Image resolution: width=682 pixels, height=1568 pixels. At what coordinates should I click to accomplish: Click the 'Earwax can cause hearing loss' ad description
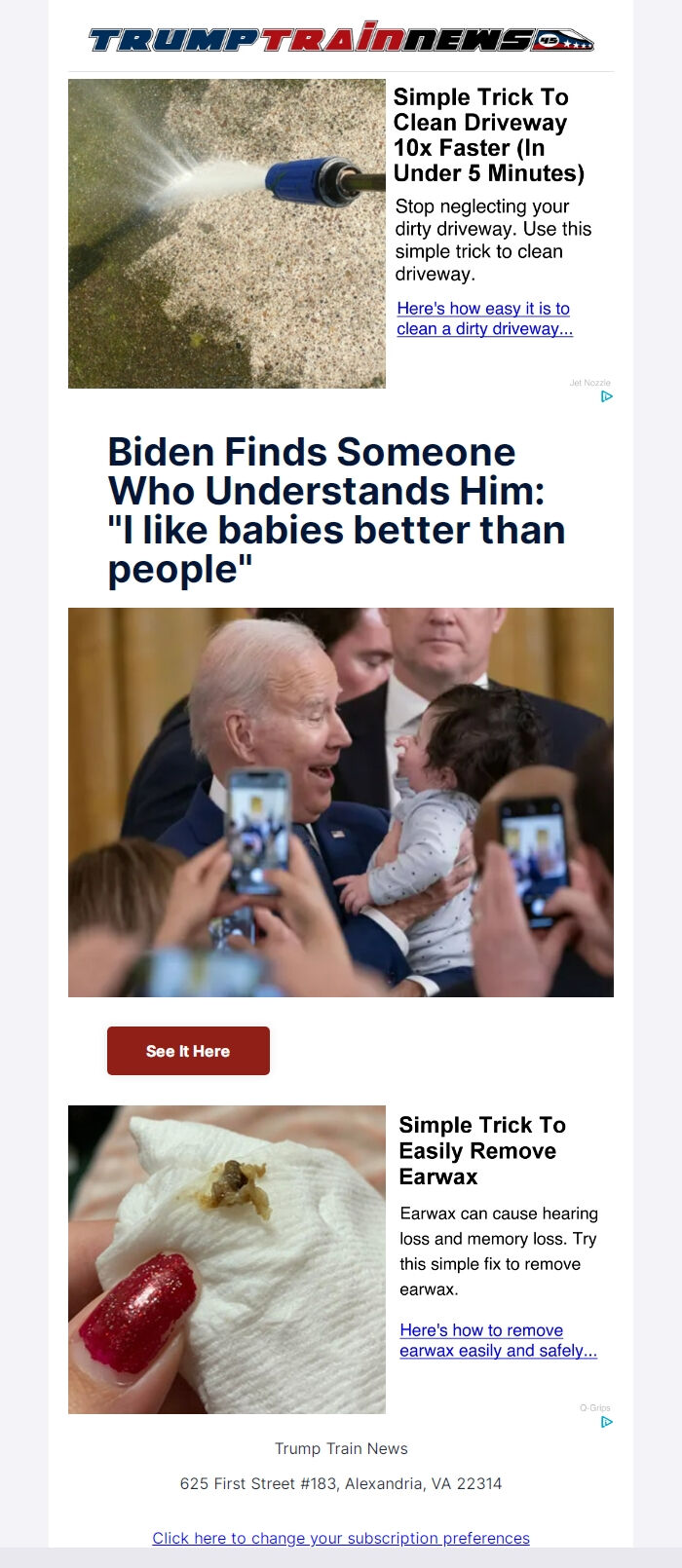click(499, 1251)
